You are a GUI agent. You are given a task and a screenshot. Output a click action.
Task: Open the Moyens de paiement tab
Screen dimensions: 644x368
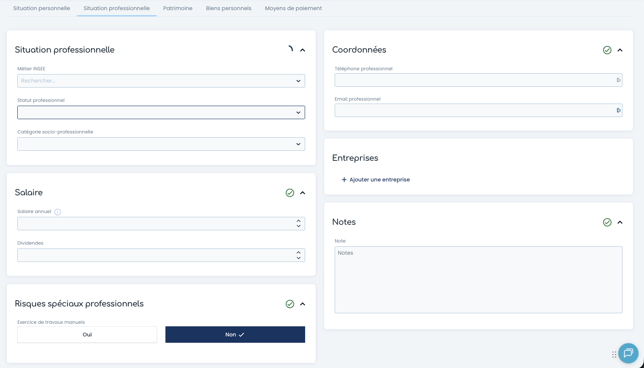tap(293, 8)
